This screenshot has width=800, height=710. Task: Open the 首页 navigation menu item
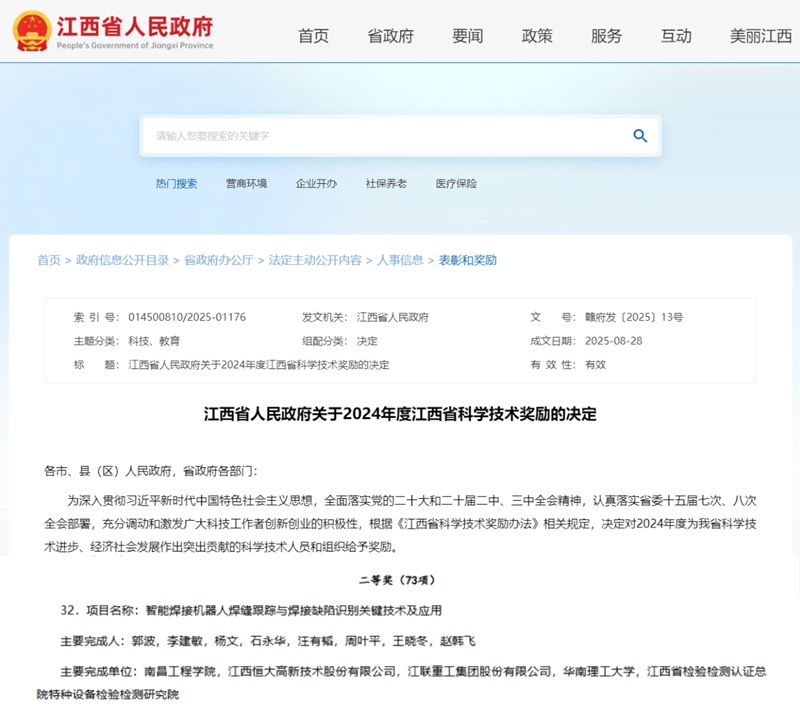coord(313,36)
